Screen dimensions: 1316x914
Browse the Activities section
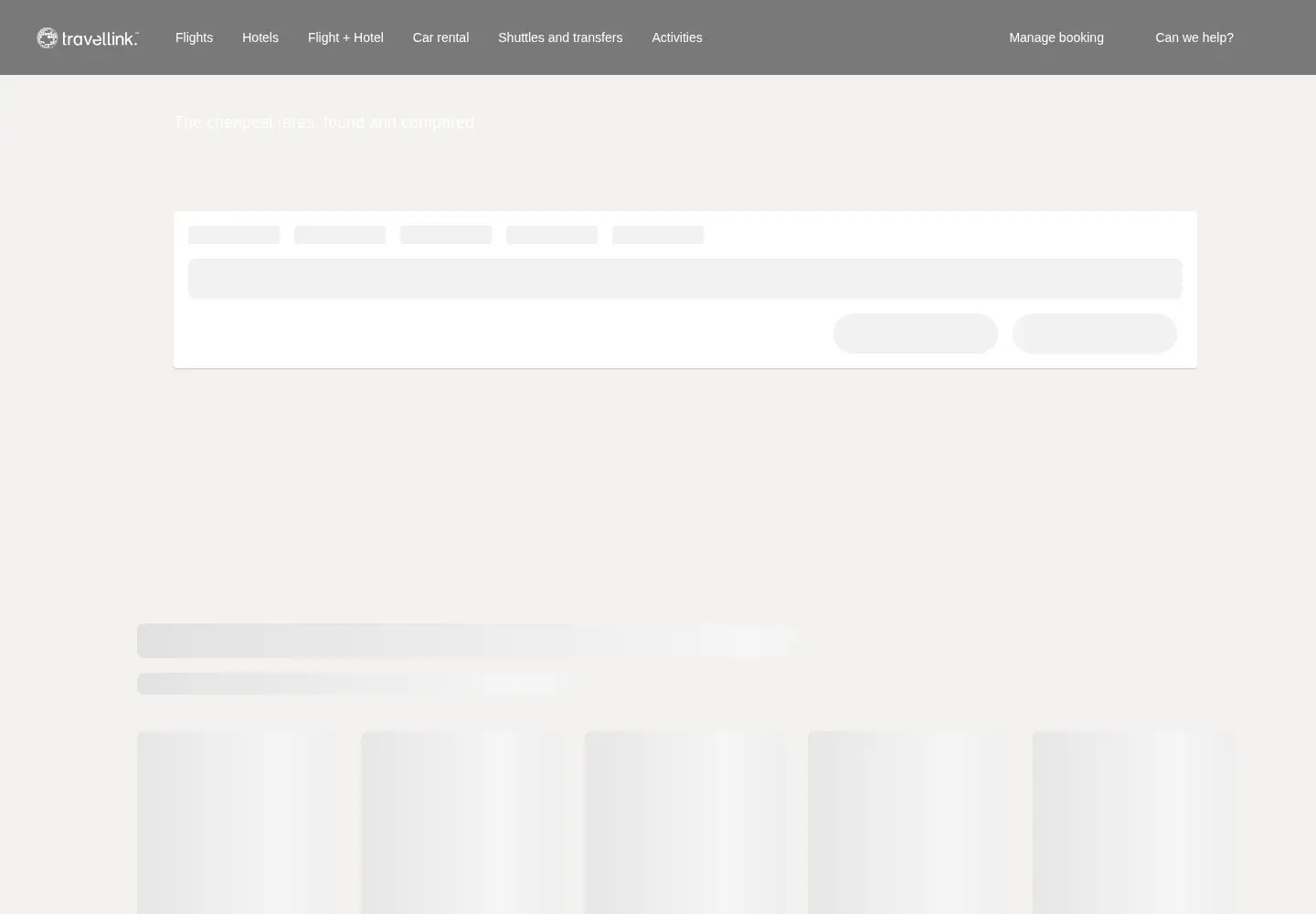[x=677, y=37]
